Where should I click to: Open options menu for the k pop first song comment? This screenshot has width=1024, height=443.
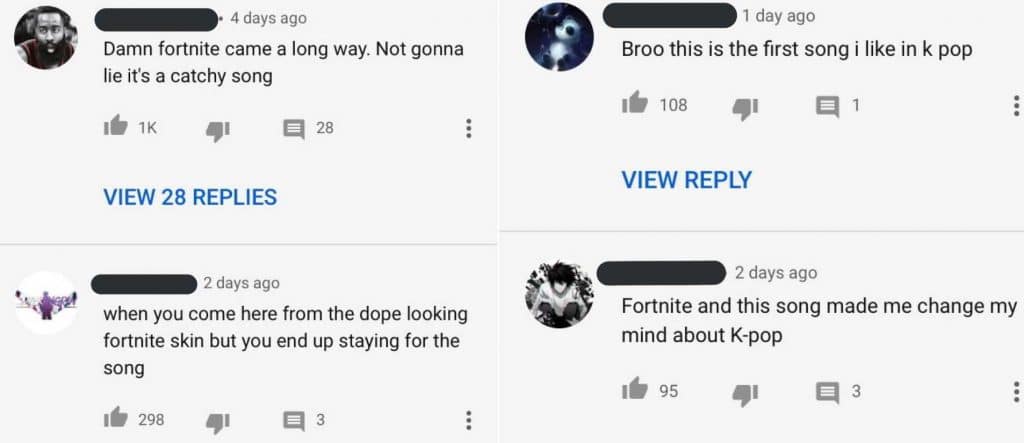(1016, 105)
